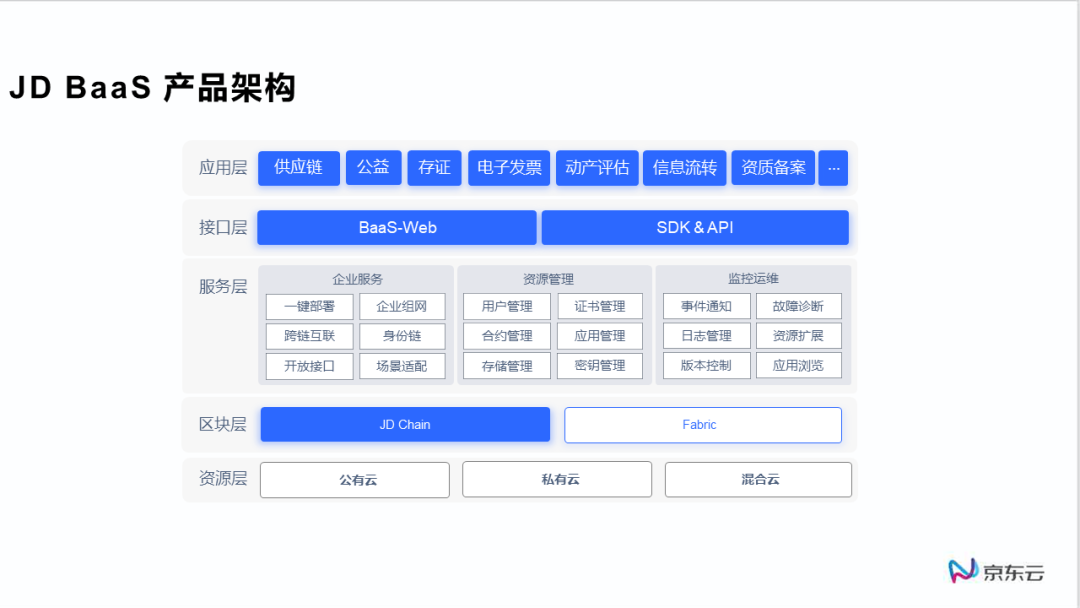Click the 资源层 layer label
1080x608 pixels.
pyautogui.click(x=222, y=479)
